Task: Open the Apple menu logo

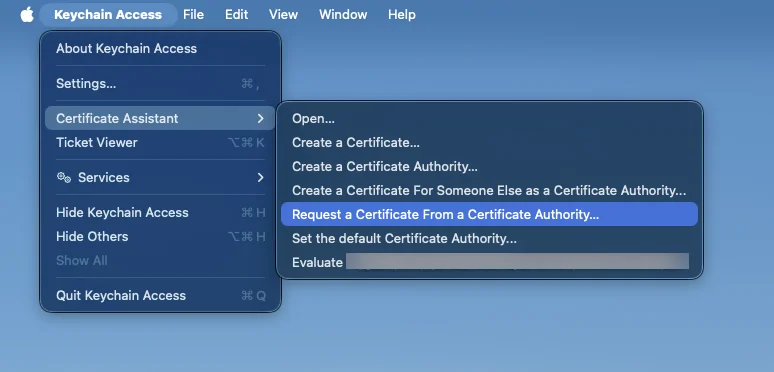Action: (x=27, y=15)
